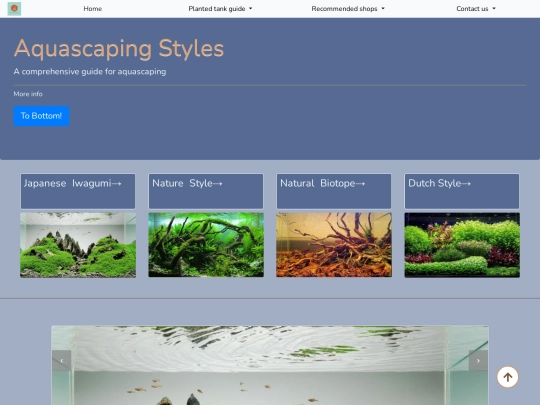Image resolution: width=540 pixels, height=405 pixels.
Task: Open the Home nav link
Action: pos(93,9)
